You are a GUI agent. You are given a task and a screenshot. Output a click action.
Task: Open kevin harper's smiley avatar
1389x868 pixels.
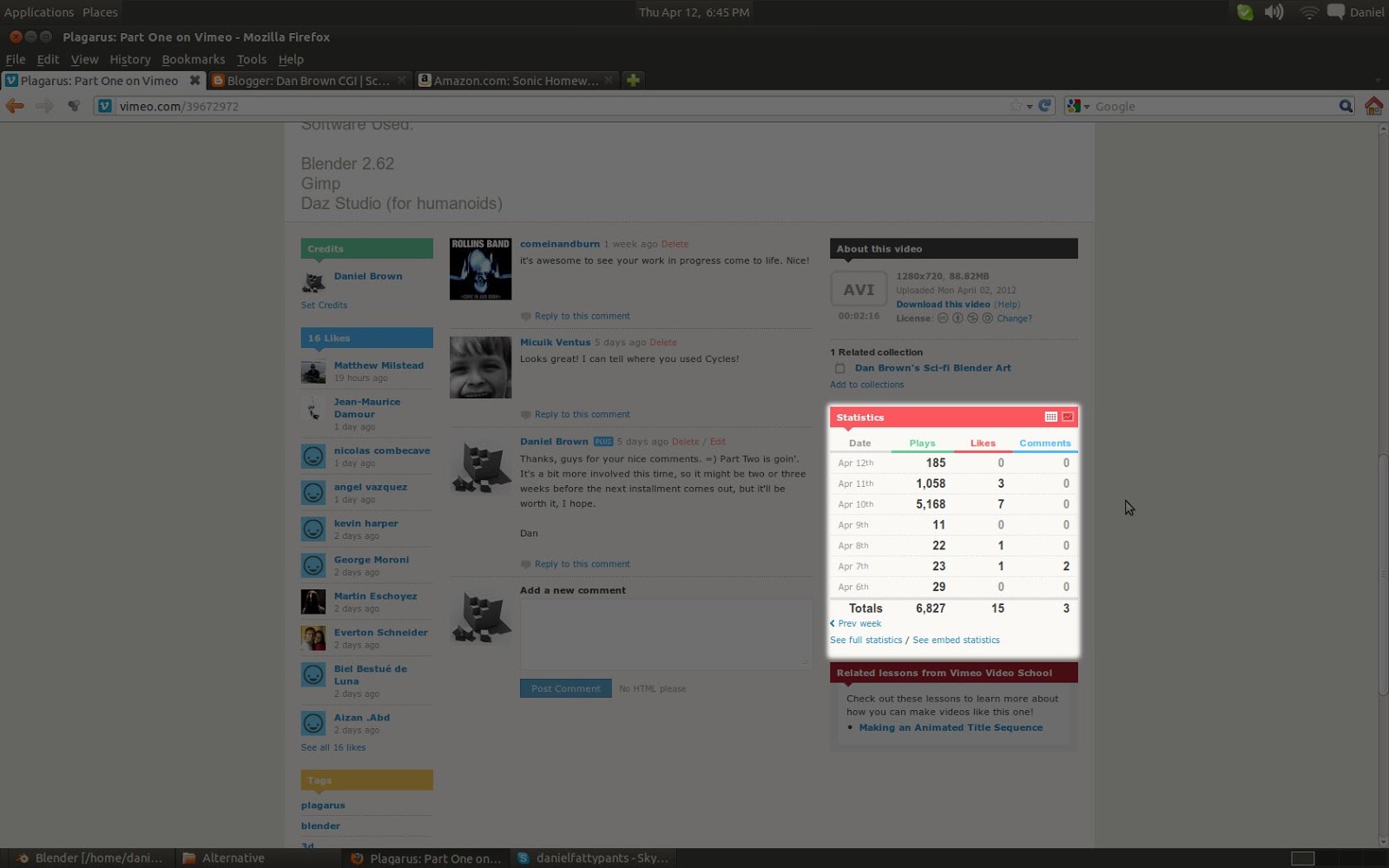point(313,529)
